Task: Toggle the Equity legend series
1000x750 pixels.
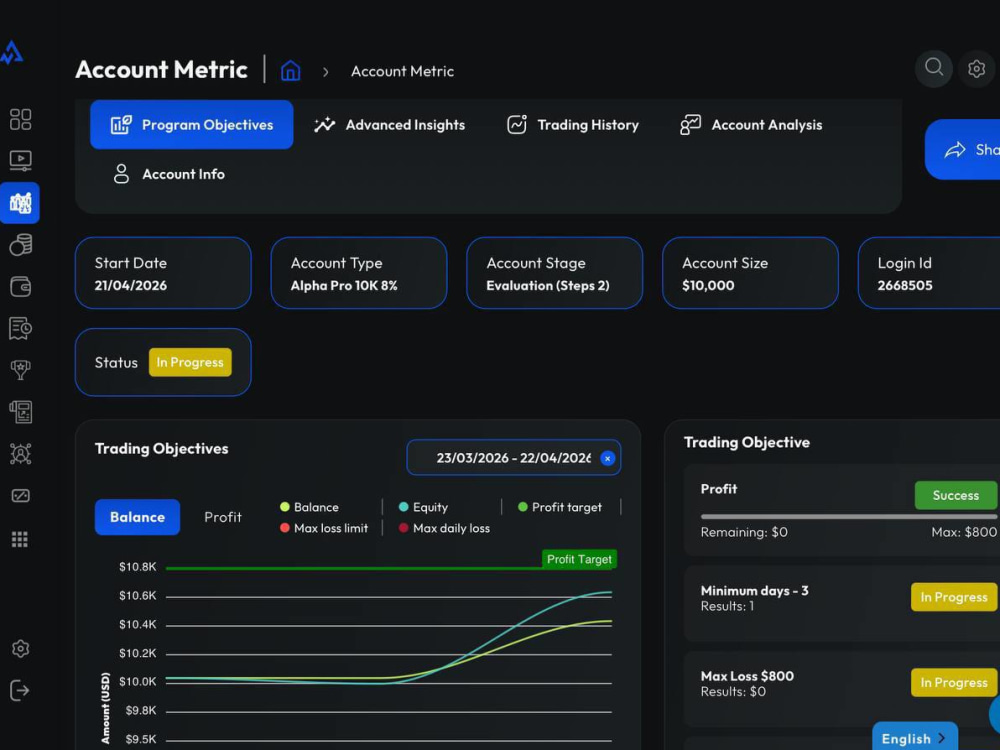Action: (423, 507)
